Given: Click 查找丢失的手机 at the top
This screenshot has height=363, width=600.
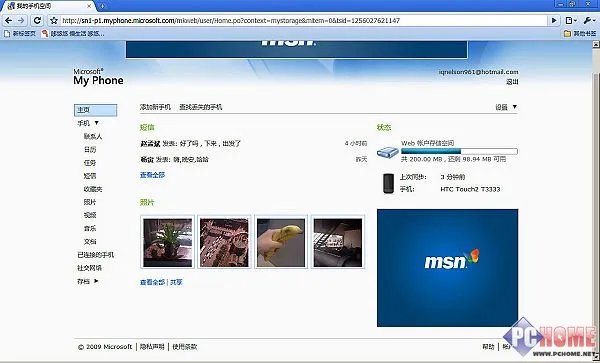Looking at the screenshot, I should click(201, 107).
